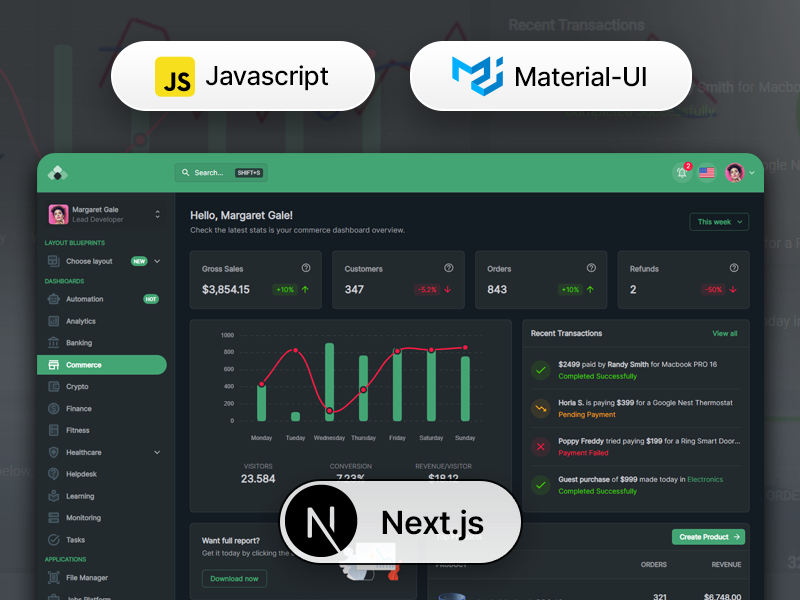This screenshot has height=600, width=800.
Task: Click into the Search field
Action: click(221, 172)
